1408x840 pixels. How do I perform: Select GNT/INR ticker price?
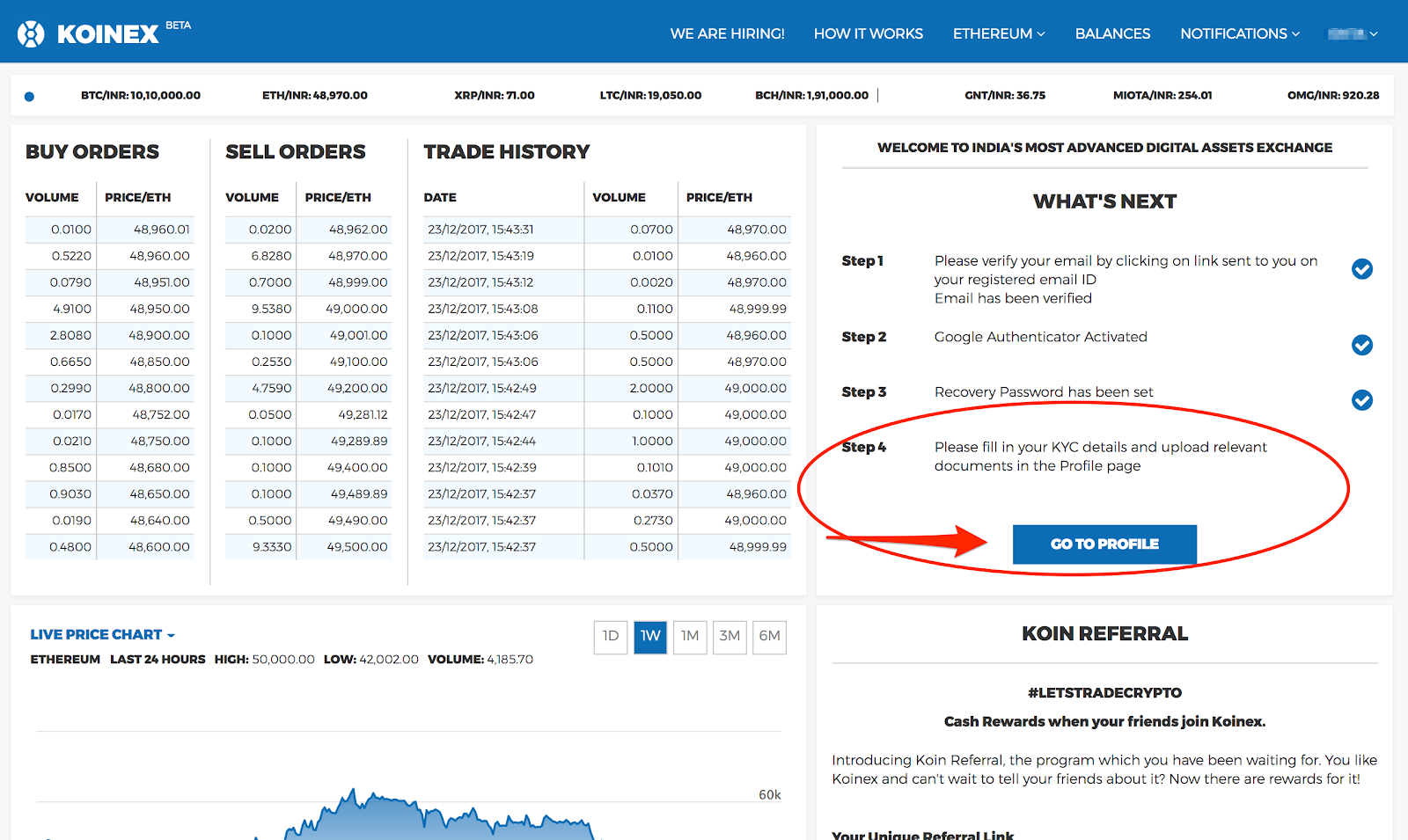coord(1005,95)
